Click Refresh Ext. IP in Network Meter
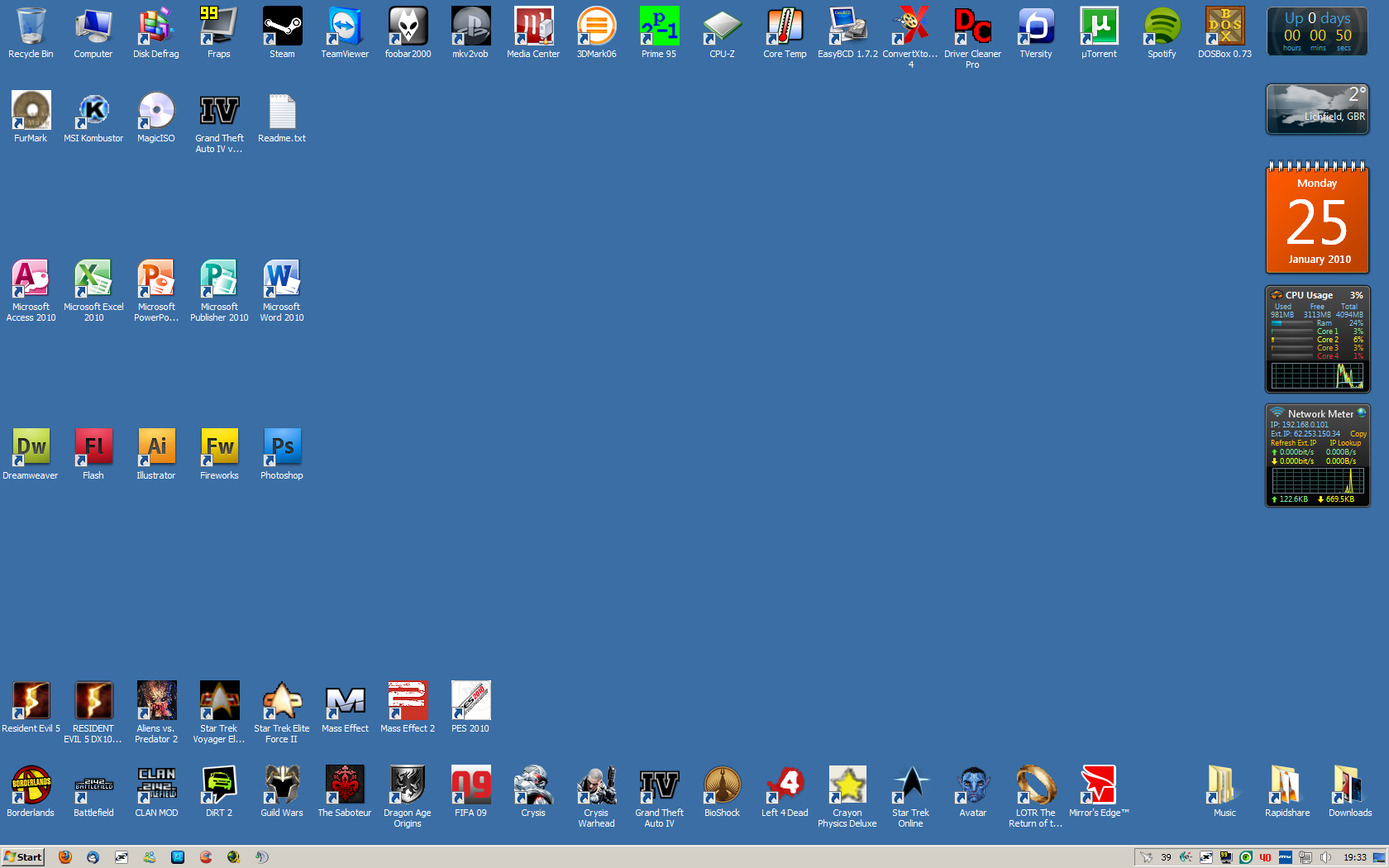1389x868 pixels. (1293, 443)
